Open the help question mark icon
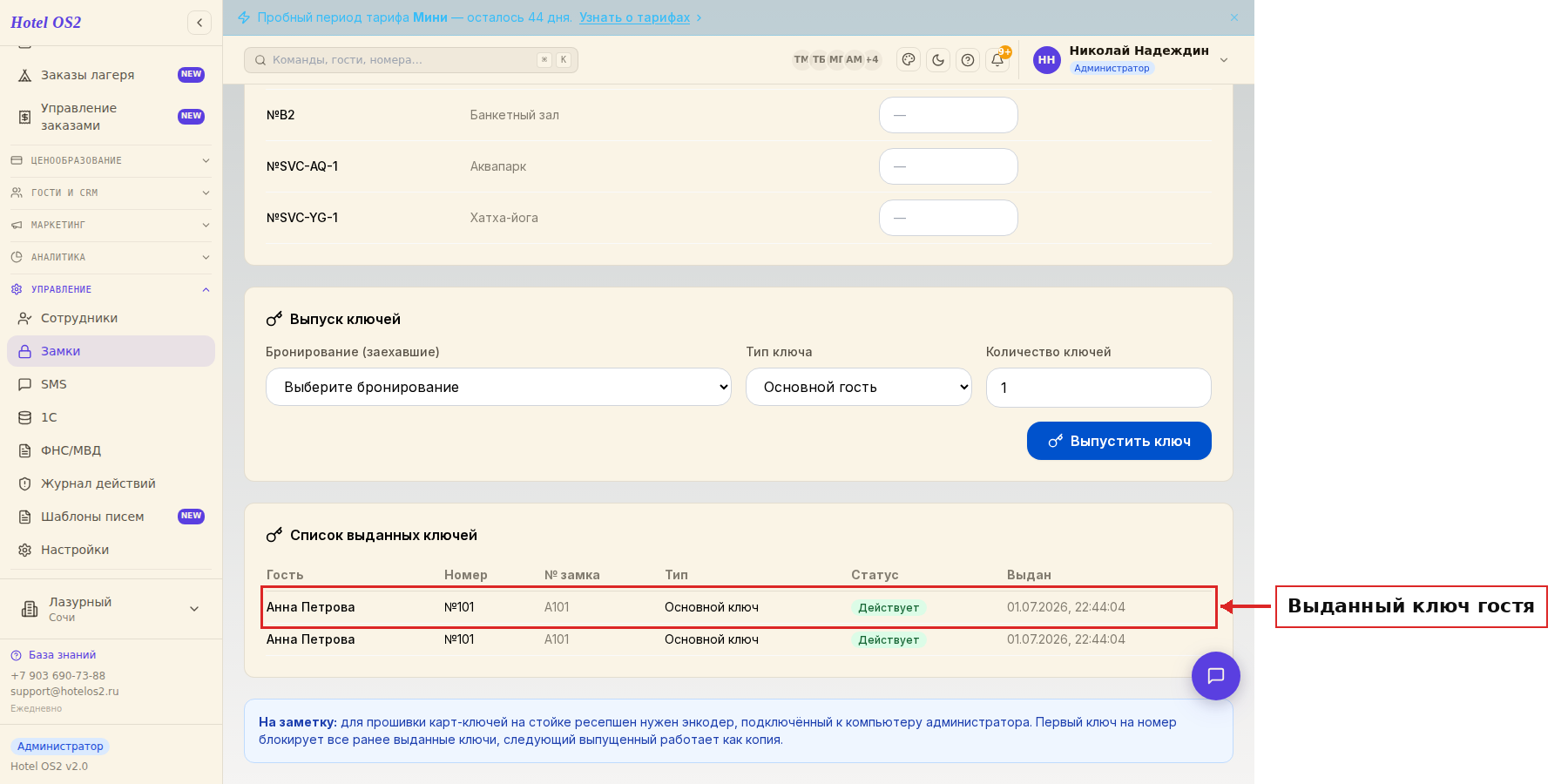 coord(968,60)
